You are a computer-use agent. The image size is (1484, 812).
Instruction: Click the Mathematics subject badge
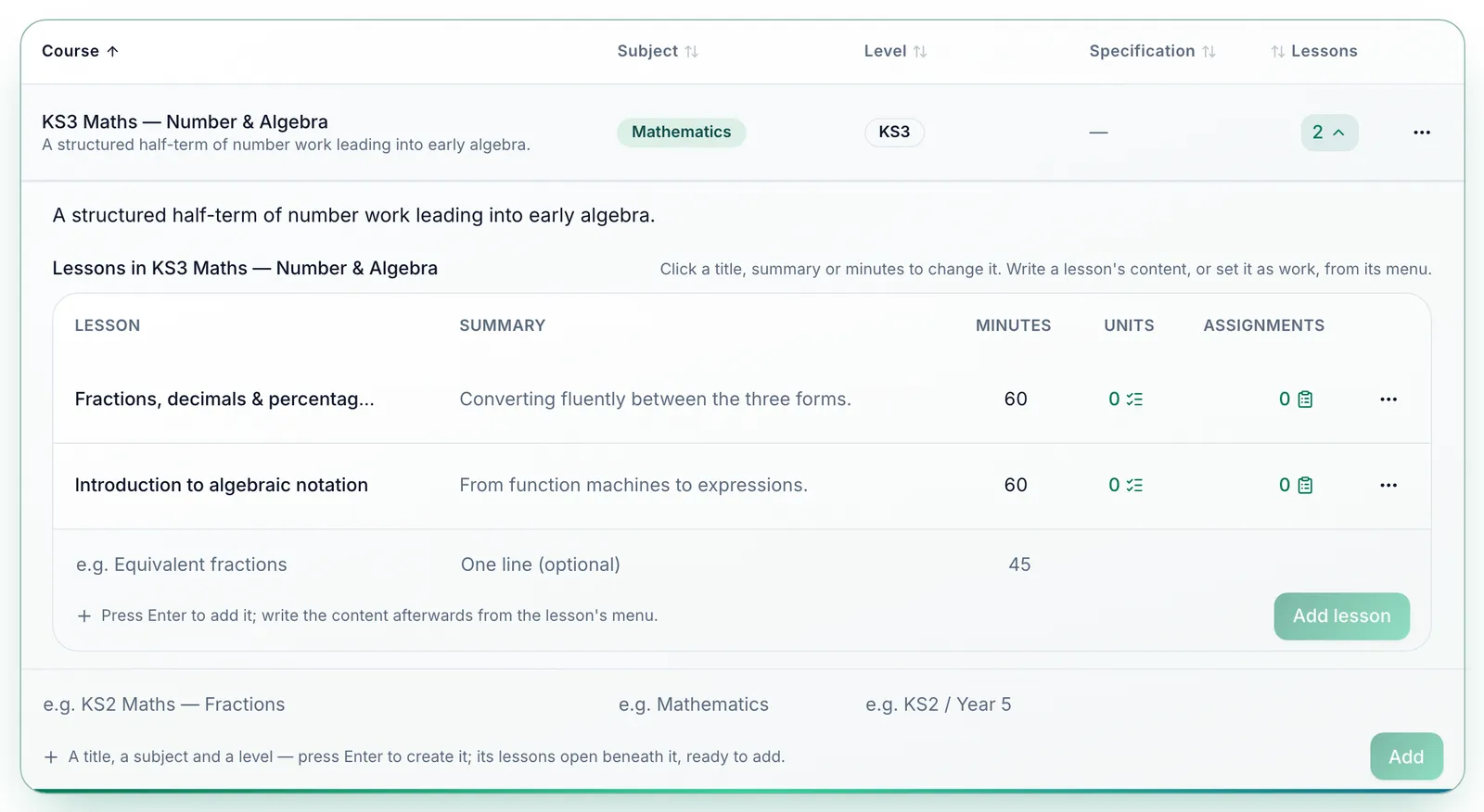click(682, 133)
